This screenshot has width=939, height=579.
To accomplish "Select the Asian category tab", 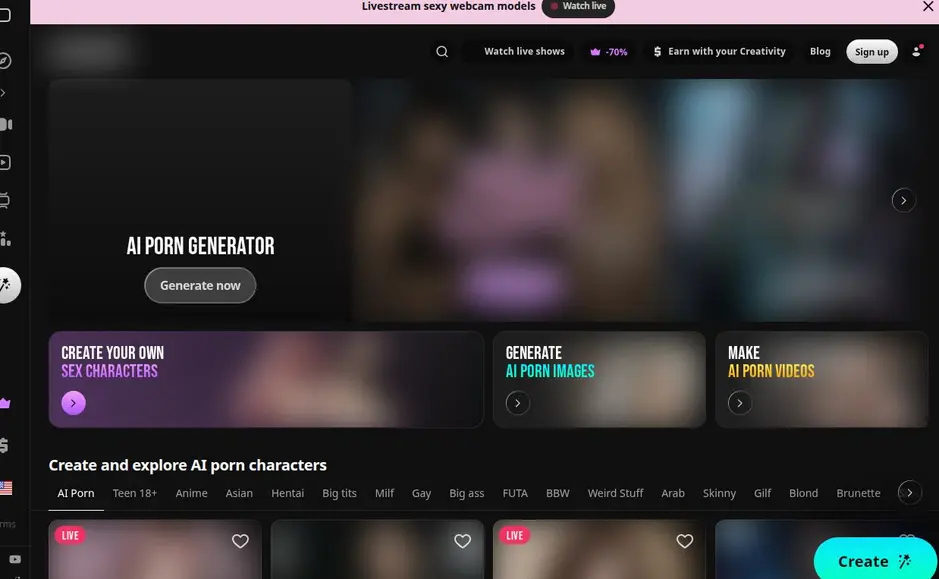I will pos(239,493).
